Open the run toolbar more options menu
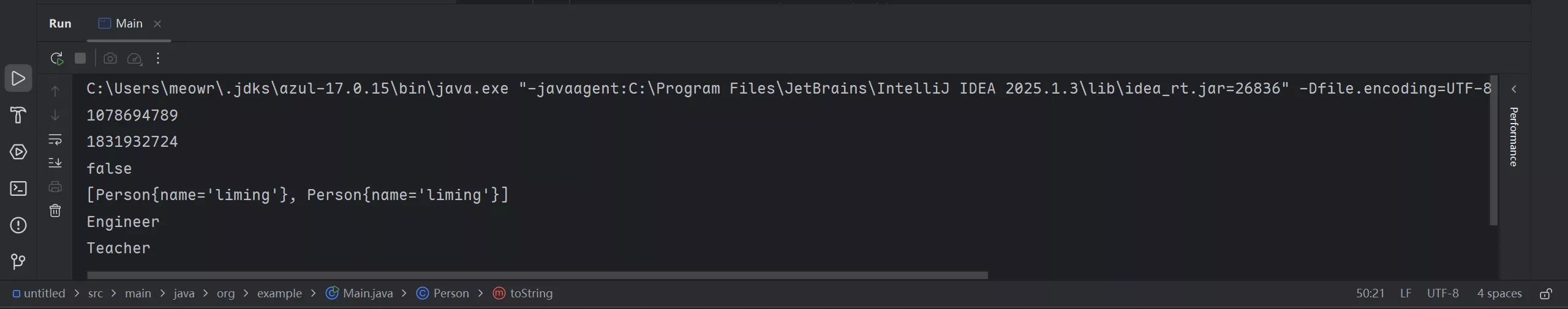1568x309 pixels. pos(158,58)
